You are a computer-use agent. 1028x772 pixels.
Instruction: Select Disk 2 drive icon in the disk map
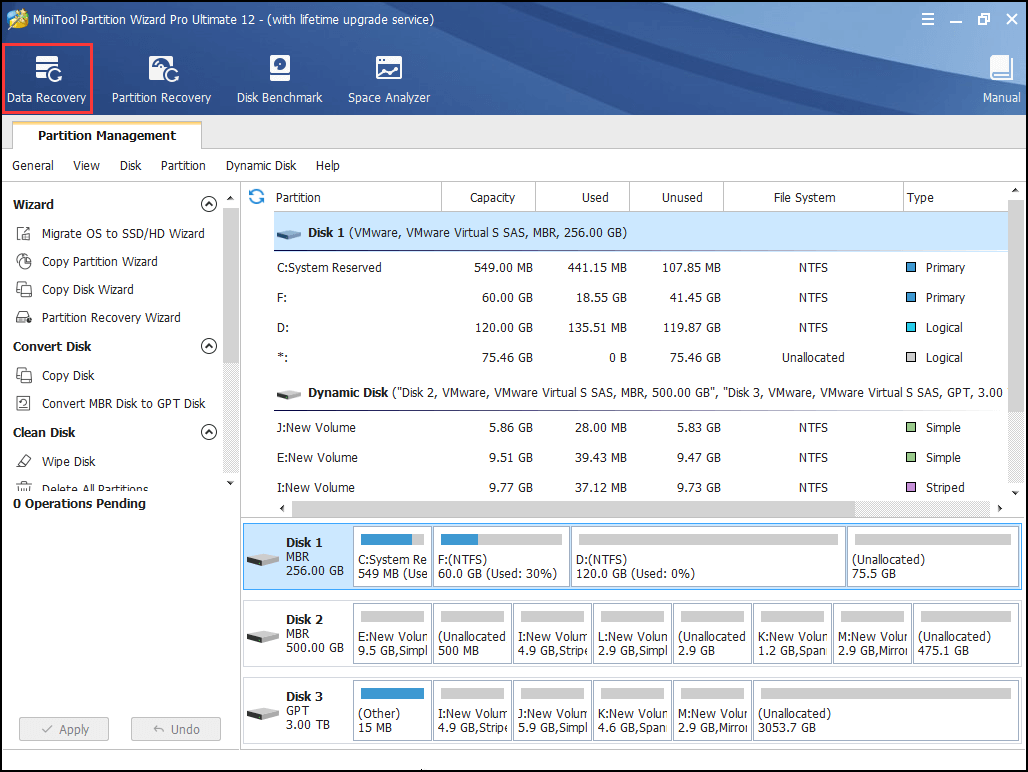point(263,636)
